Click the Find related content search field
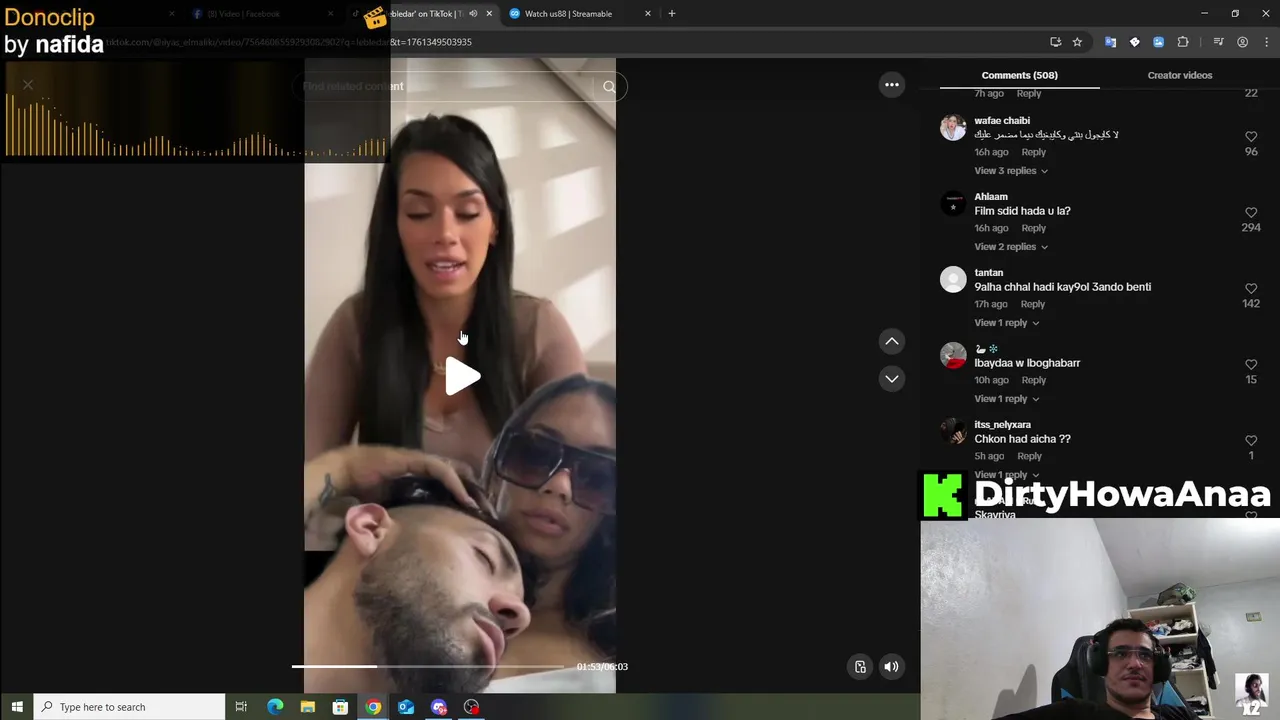1280x720 pixels. point(445,87)
